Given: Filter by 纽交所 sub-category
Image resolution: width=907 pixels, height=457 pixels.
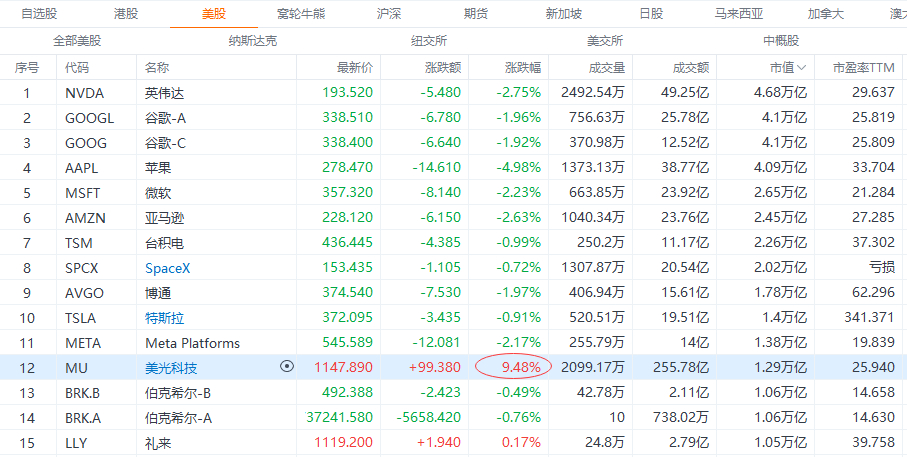Looking at the screenshot, I should [x=429, y=41].
